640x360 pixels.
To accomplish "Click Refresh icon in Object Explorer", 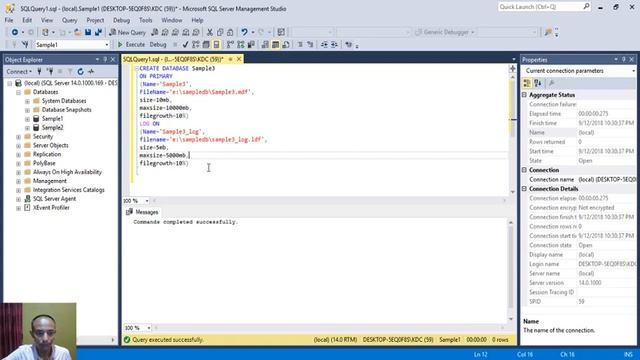I will pyautogui.click(x=80, y=71).
